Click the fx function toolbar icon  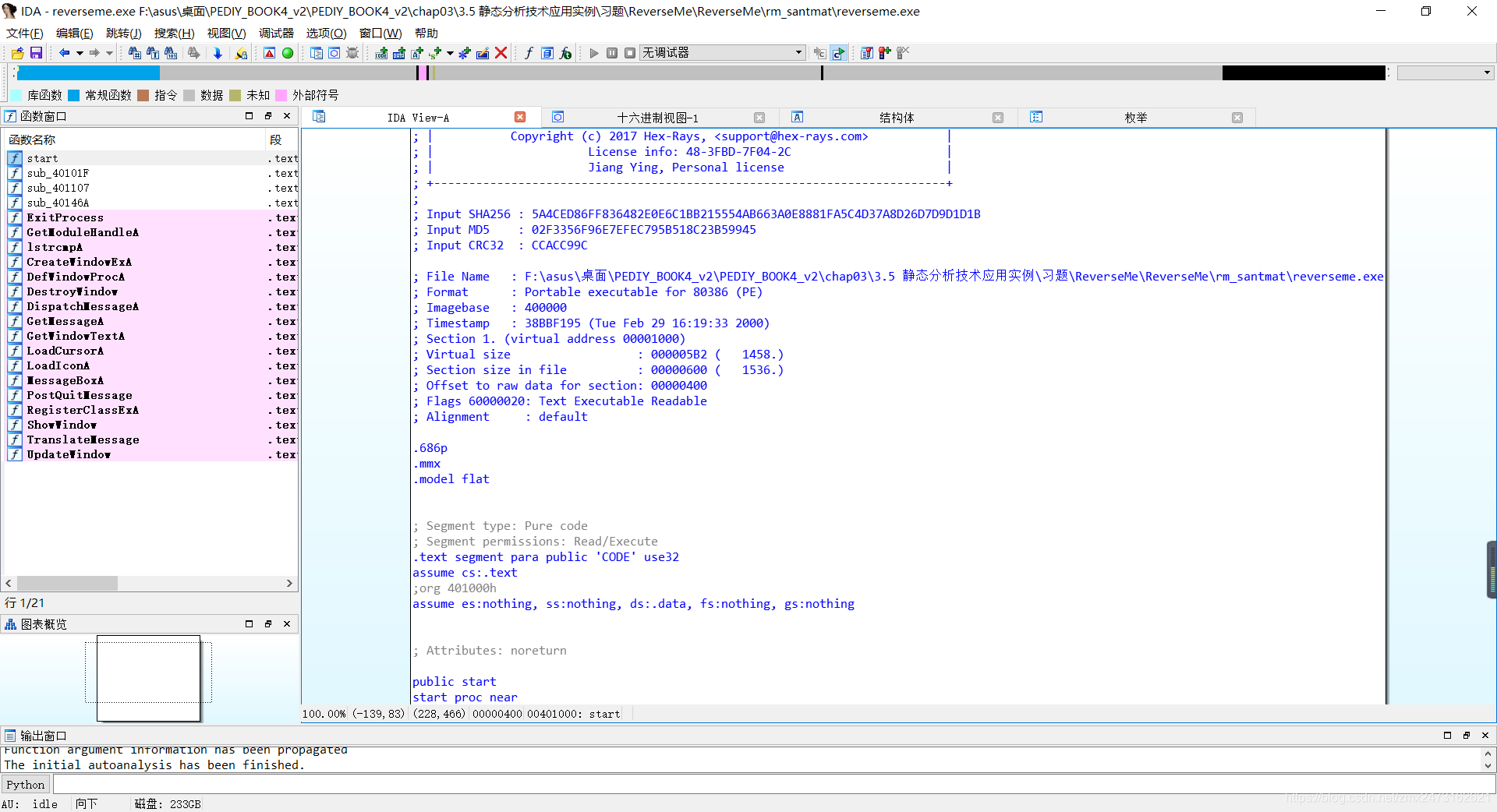pyautogui.click(x=566, y=53)
